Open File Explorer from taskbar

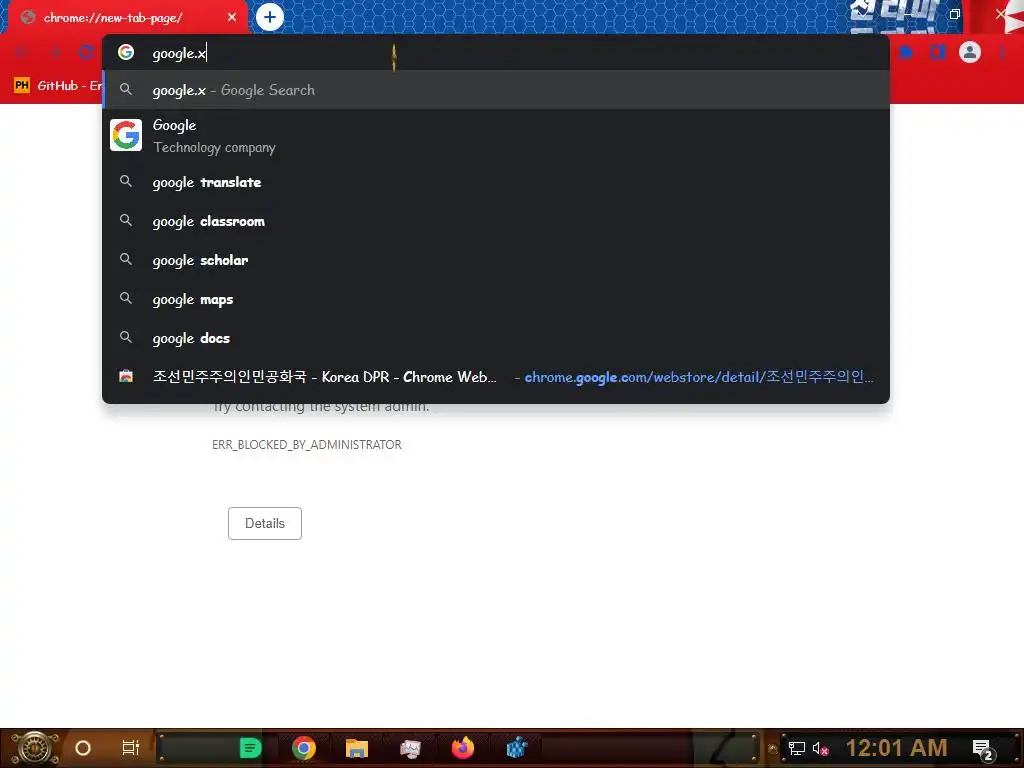(357, 748)
